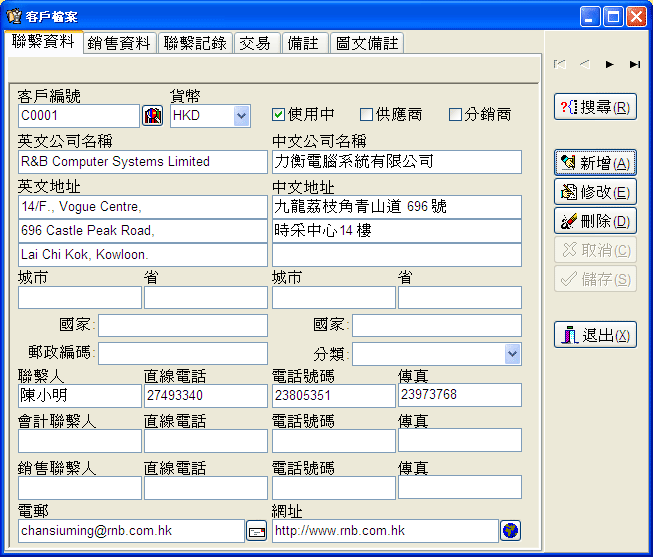Viewport: 653px width, 557px height.
Task: Click the Chinese 國家 field
Action: [436, 325]
